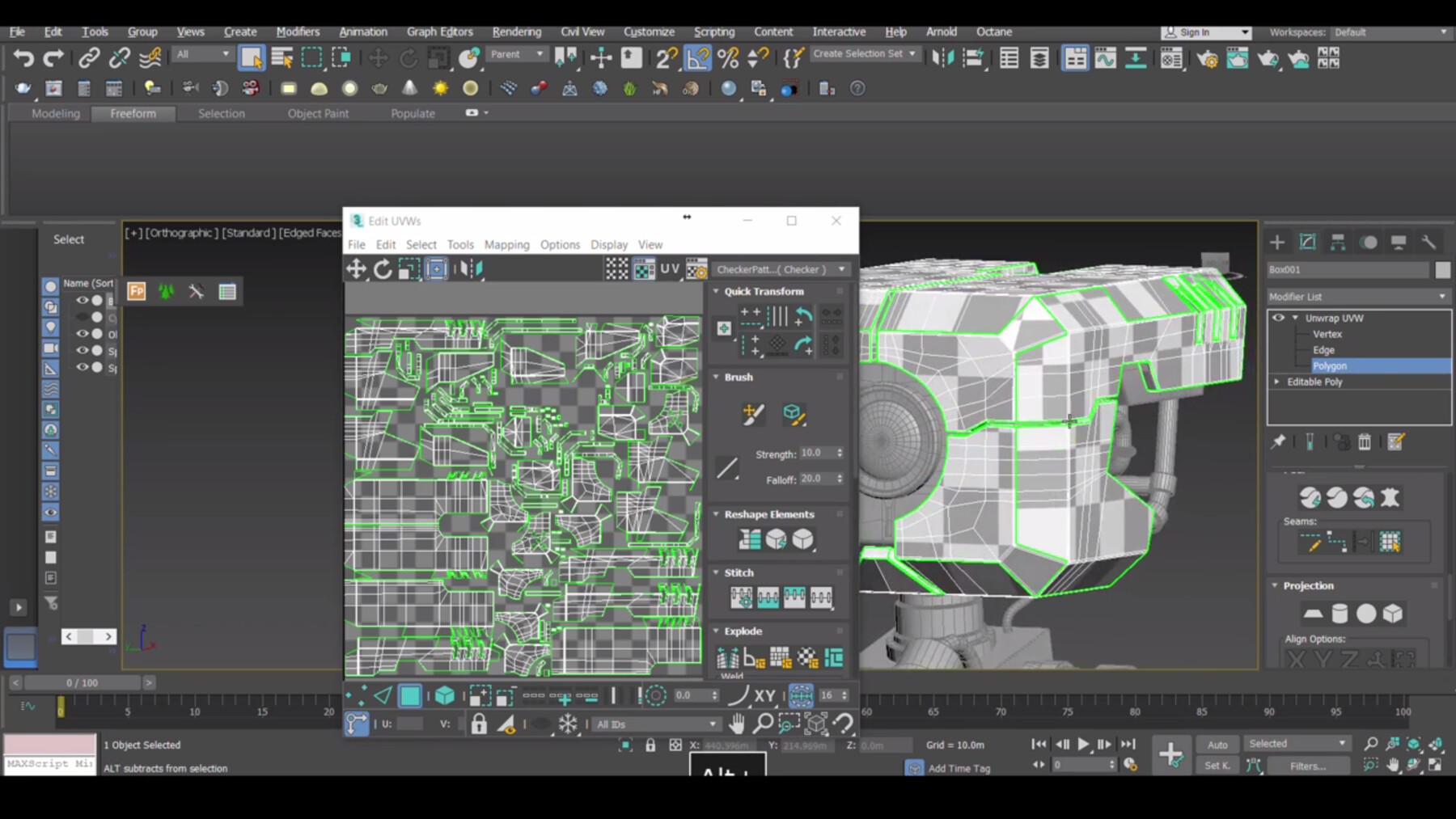The width and height of the screenshot is (1456, 819).
Task: Toggle visibility of the first scene explorer object
Action: 82,300
